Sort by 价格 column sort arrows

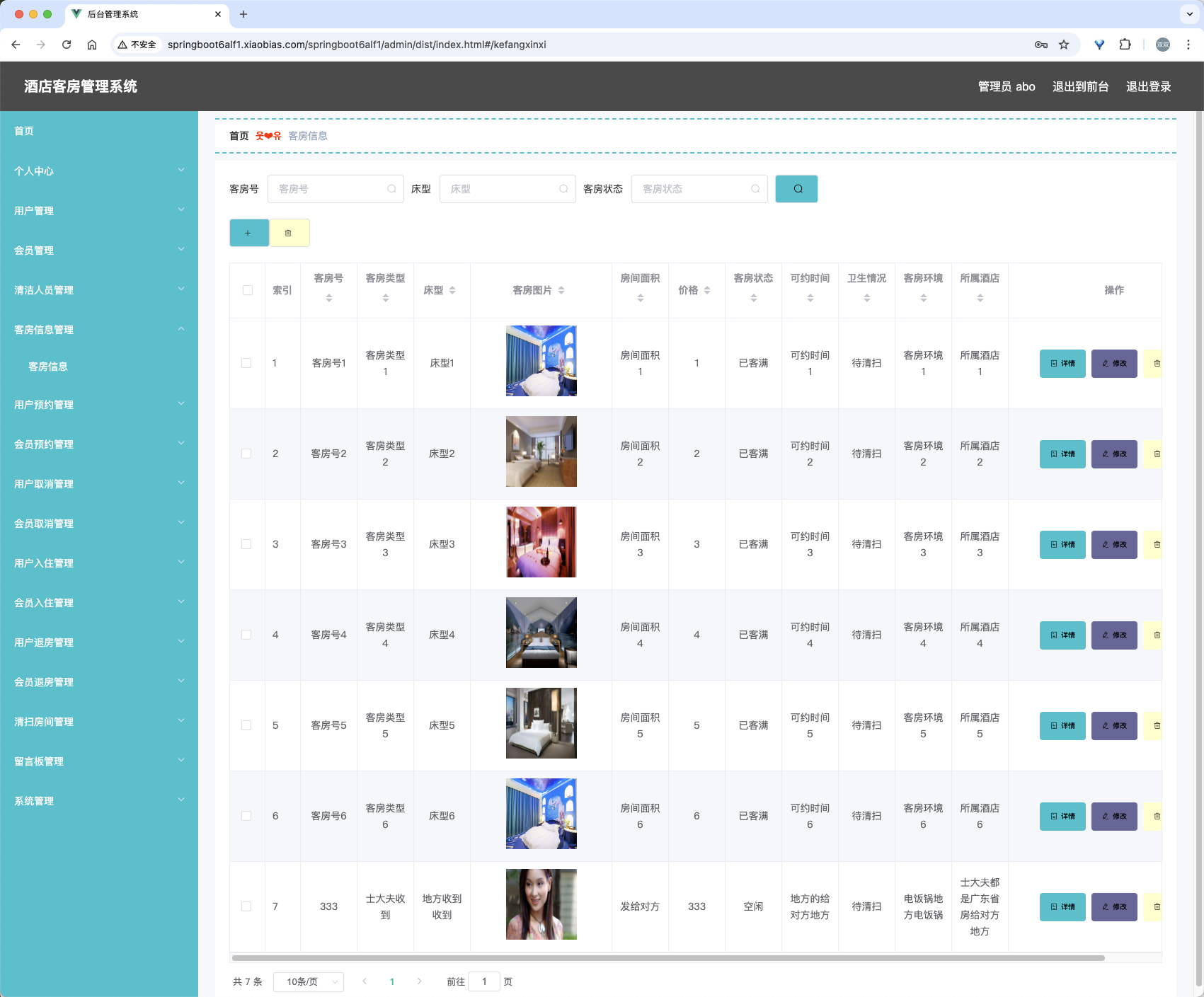pos(707,290)
